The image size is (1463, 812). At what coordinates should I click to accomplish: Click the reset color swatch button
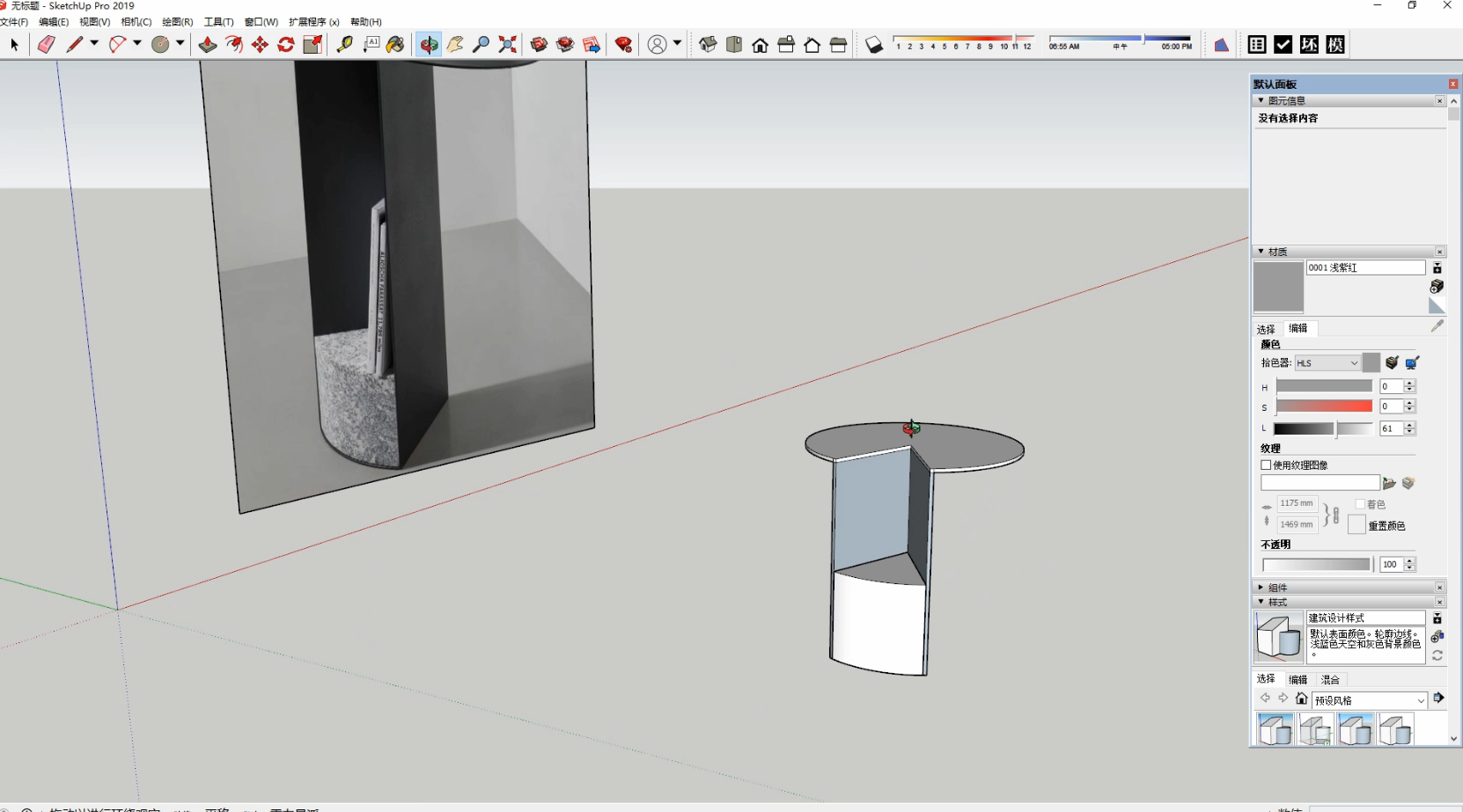(1356, 525)
